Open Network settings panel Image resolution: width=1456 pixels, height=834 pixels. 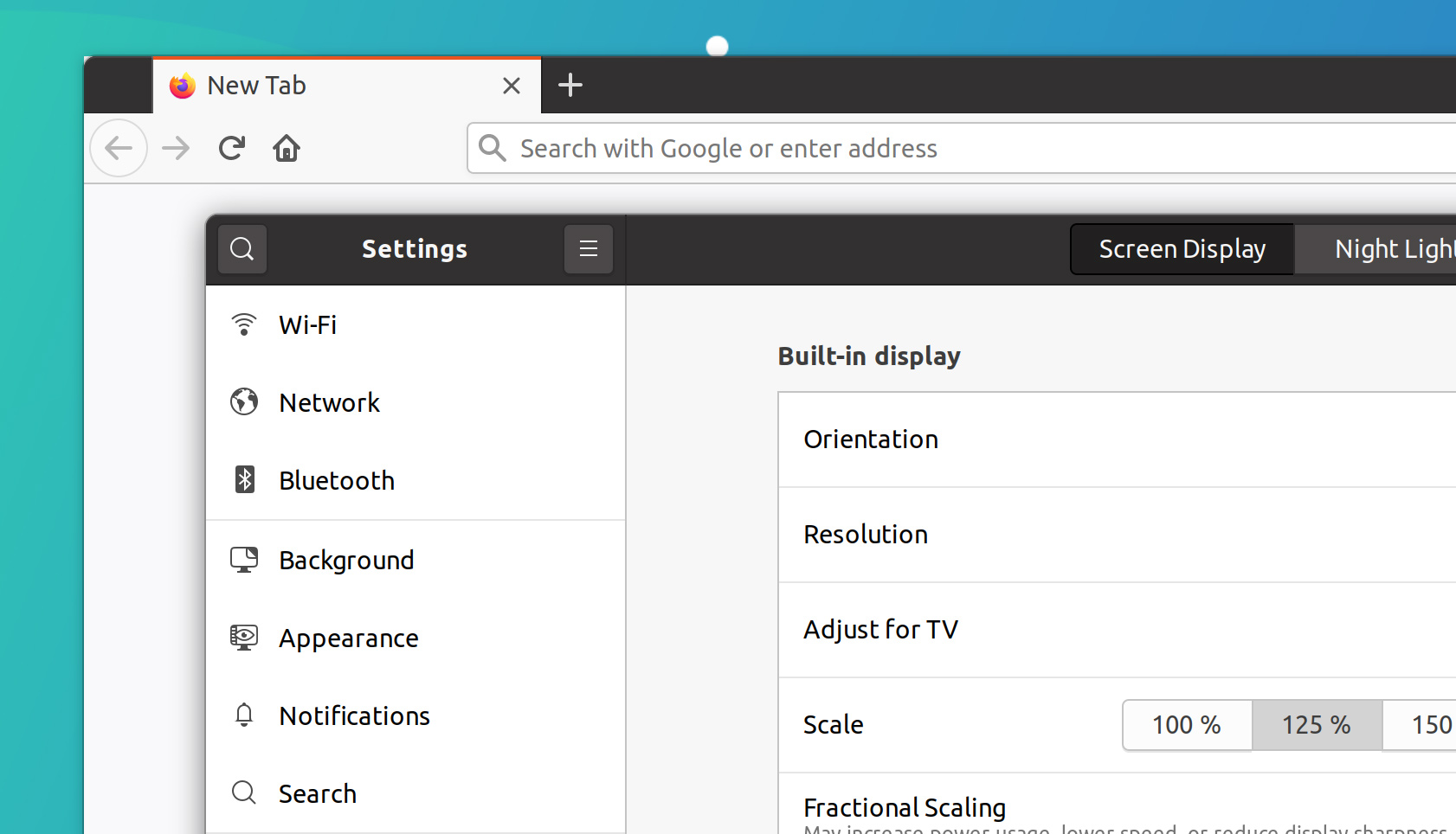416,403
